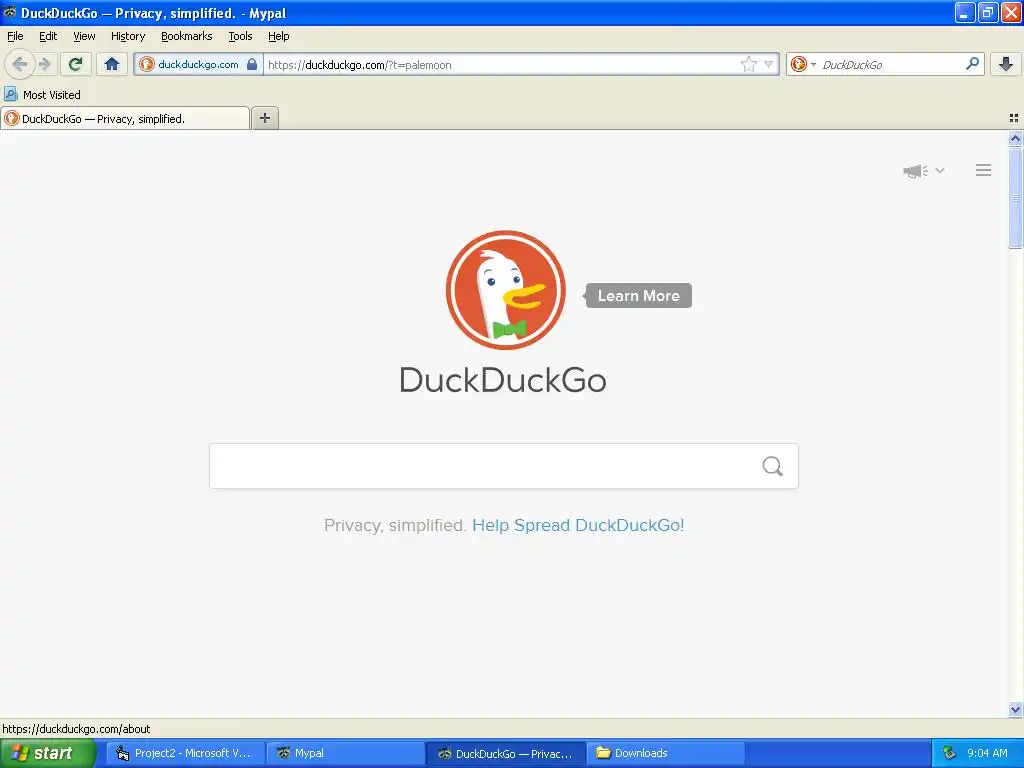Open the File menu
The height and width of the screenshot is (768, 1024).
15,36
